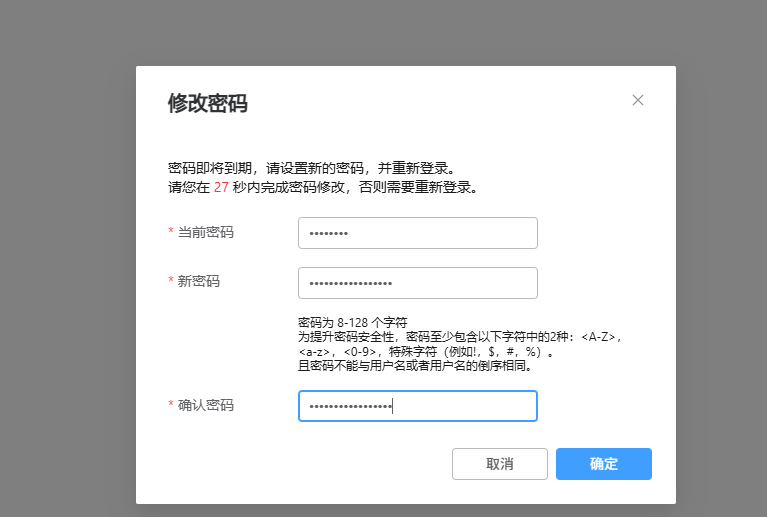Click the 新密码 label

tap(199, 281)
